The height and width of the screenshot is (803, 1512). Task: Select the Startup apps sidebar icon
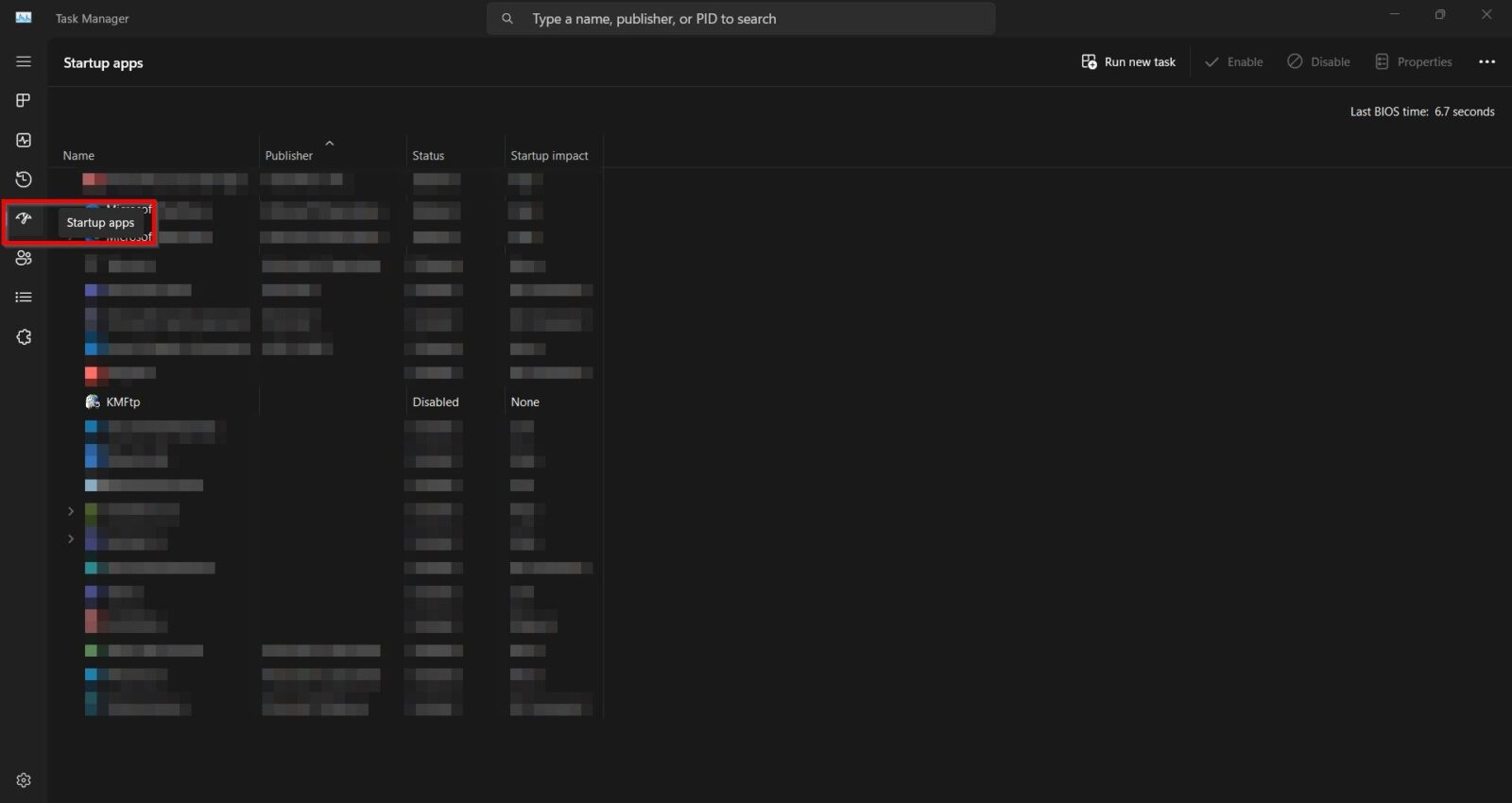coord(24,219)
